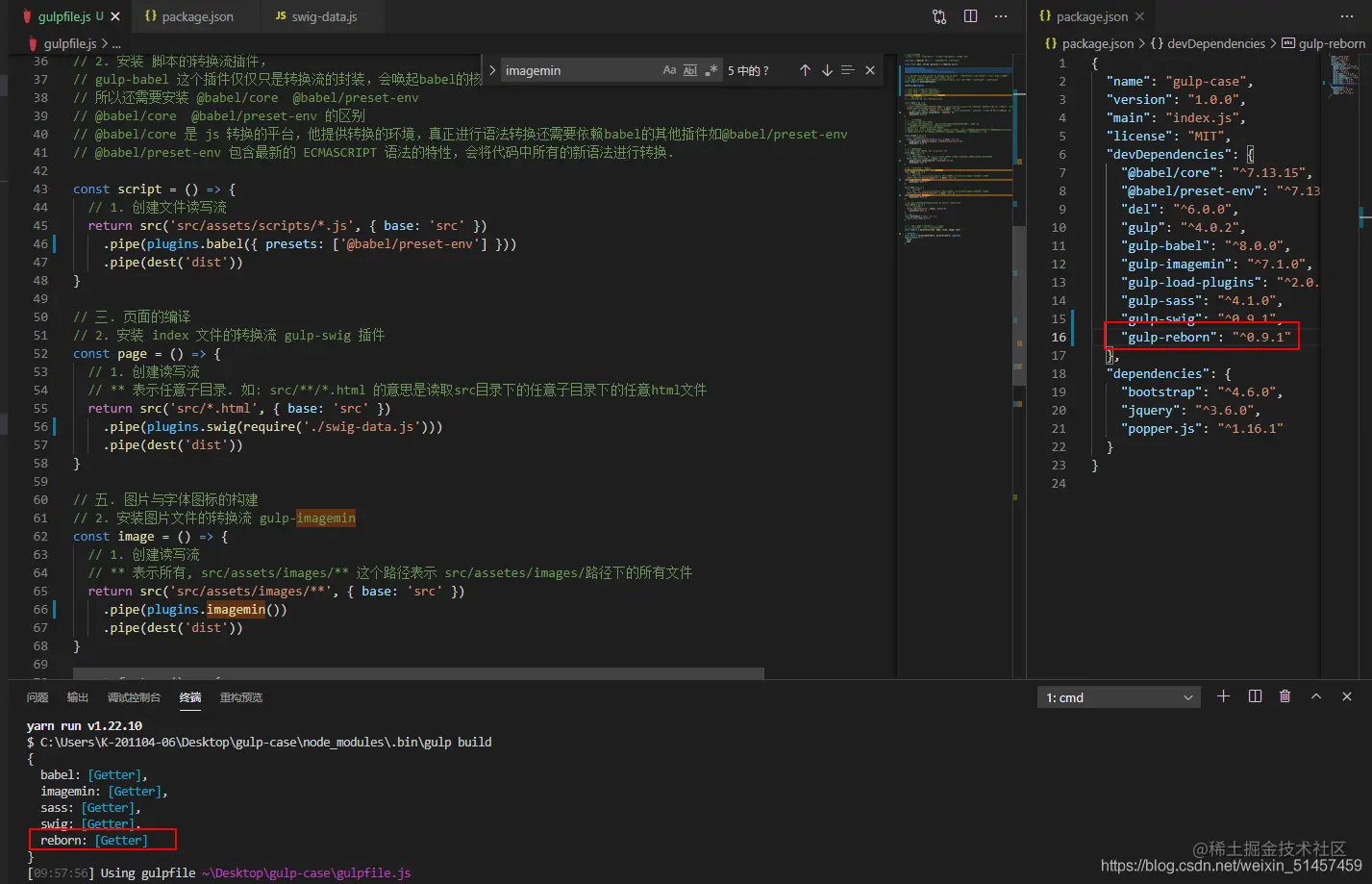Click 'yarn run v1.22.10' terminal line
The image size is (1372, 884).
[85, 725]
